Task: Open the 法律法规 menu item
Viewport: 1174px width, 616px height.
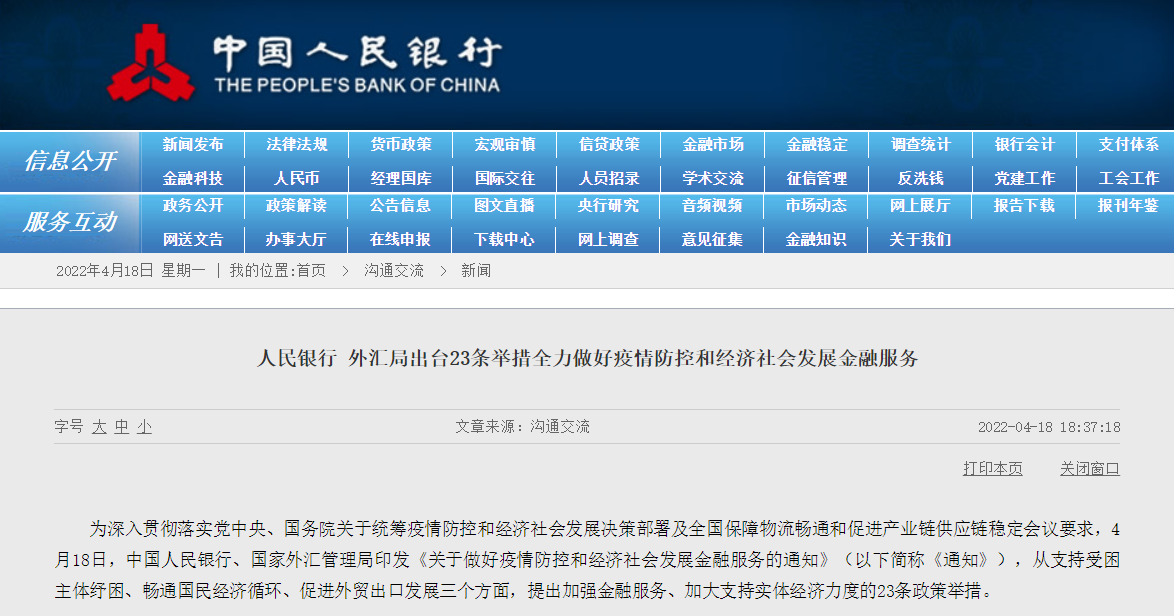Action: [x=296, y=144]
